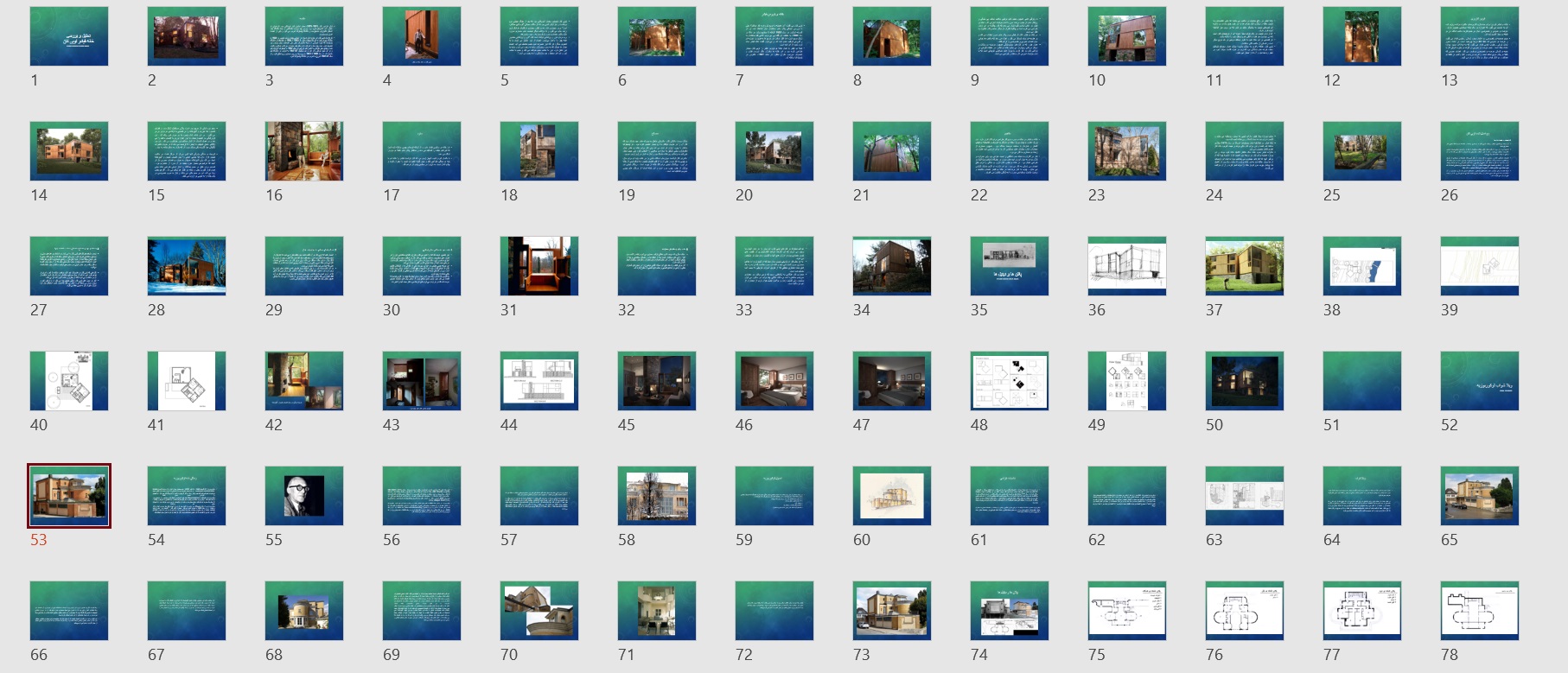Screen dimensions: 1568x673
Task: Choose slide 60 building sketch thumbnail
Action: [892, 496]
